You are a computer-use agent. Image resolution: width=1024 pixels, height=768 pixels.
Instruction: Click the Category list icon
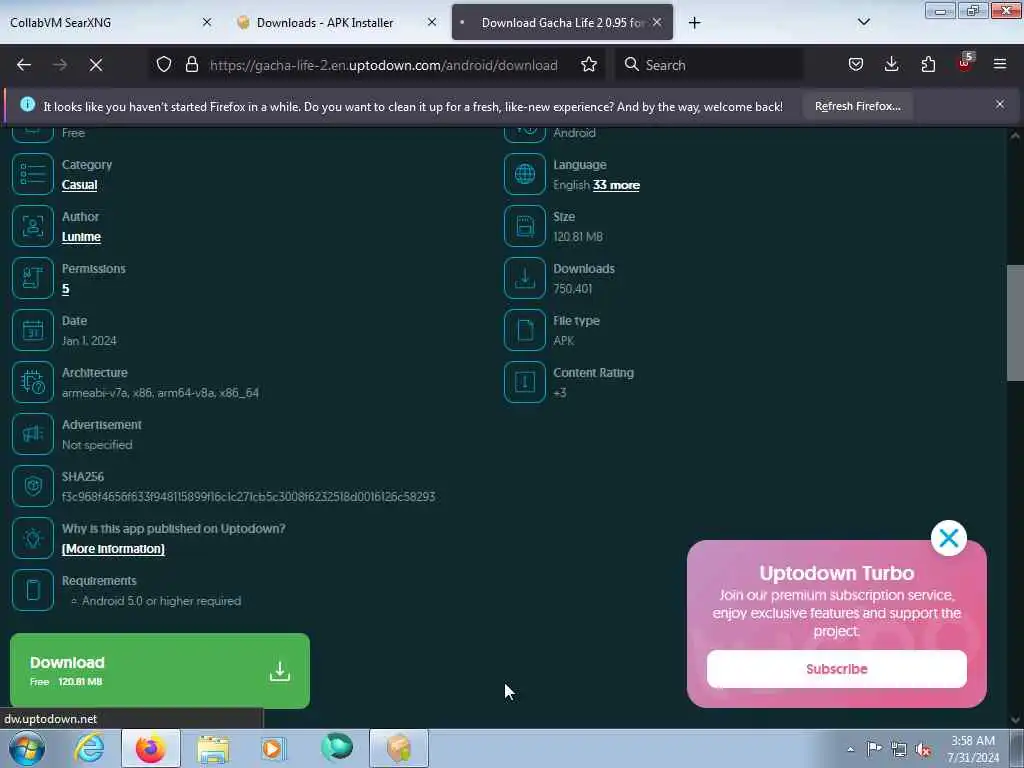(33, 174)
